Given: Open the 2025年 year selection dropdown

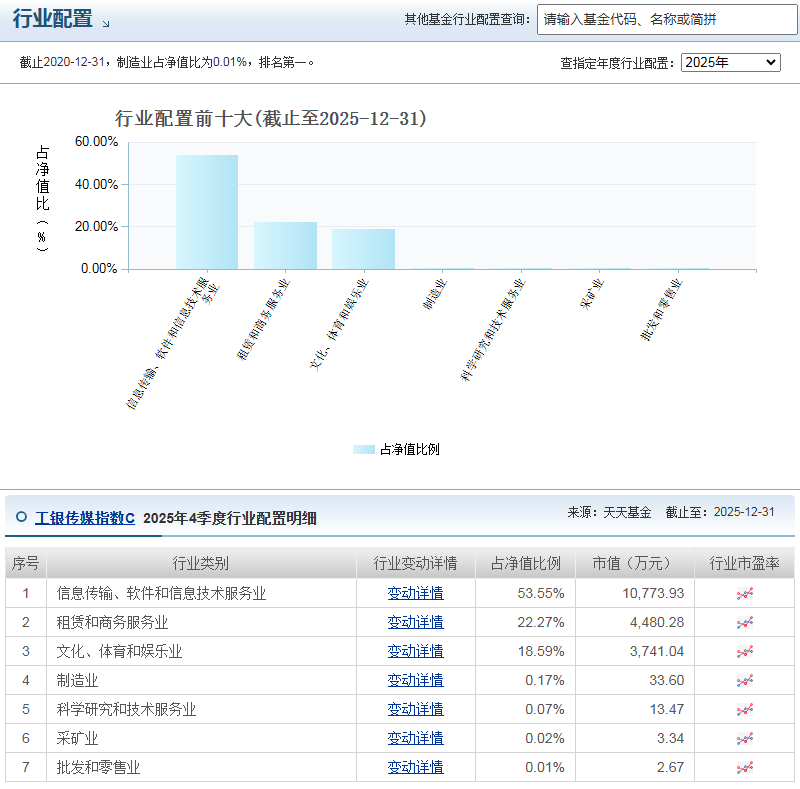Looking at the screenshot, I should pyautogui.click(x=731, y=62).
